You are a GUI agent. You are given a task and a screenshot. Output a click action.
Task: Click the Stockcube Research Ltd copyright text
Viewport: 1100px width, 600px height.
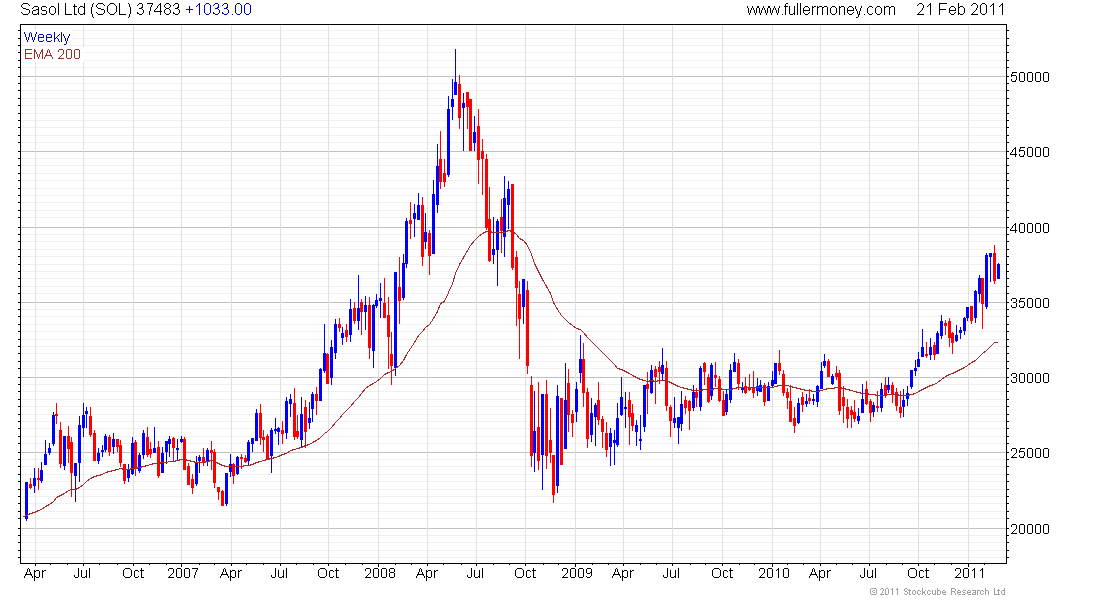pyautogui.click(x=937, y=592)
